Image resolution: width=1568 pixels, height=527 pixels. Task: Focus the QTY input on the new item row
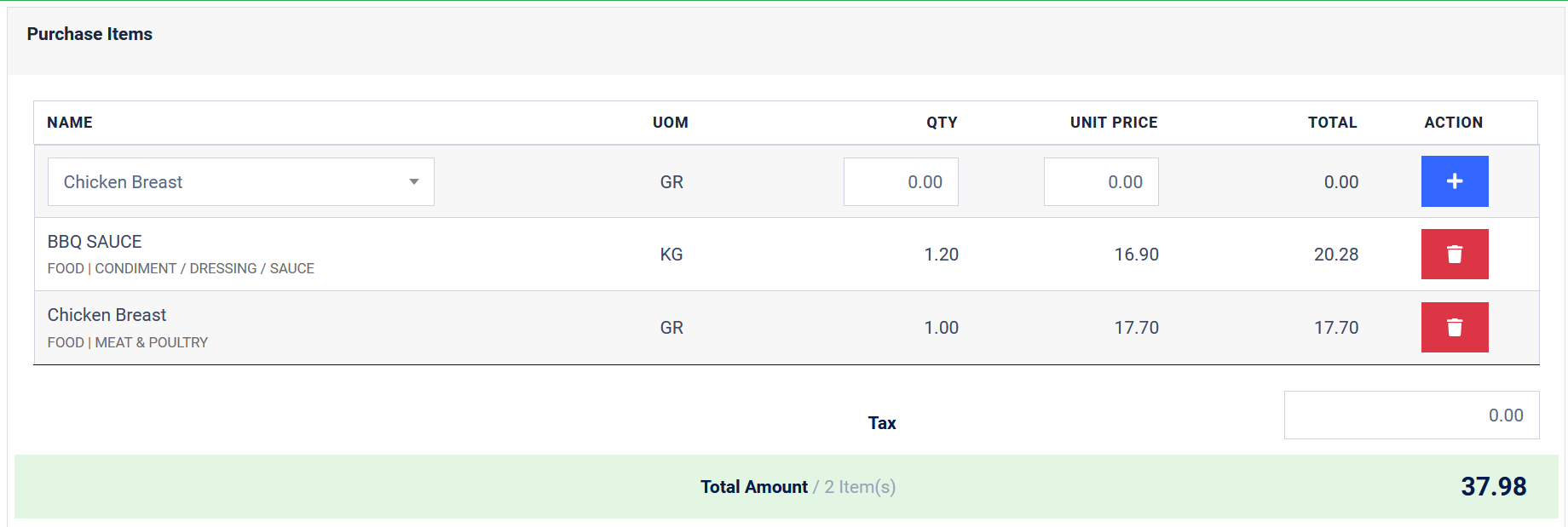(901, 181)
